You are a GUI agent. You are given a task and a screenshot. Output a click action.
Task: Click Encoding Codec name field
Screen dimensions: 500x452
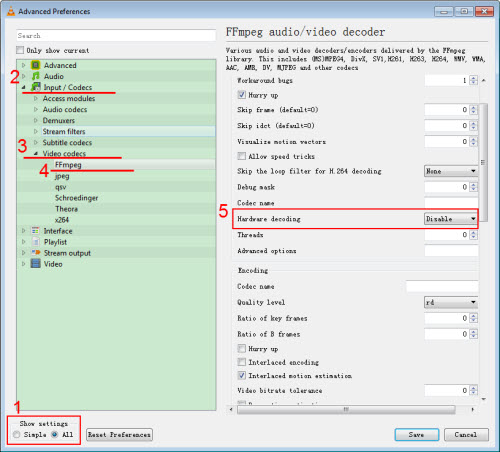tap(442, 286)
